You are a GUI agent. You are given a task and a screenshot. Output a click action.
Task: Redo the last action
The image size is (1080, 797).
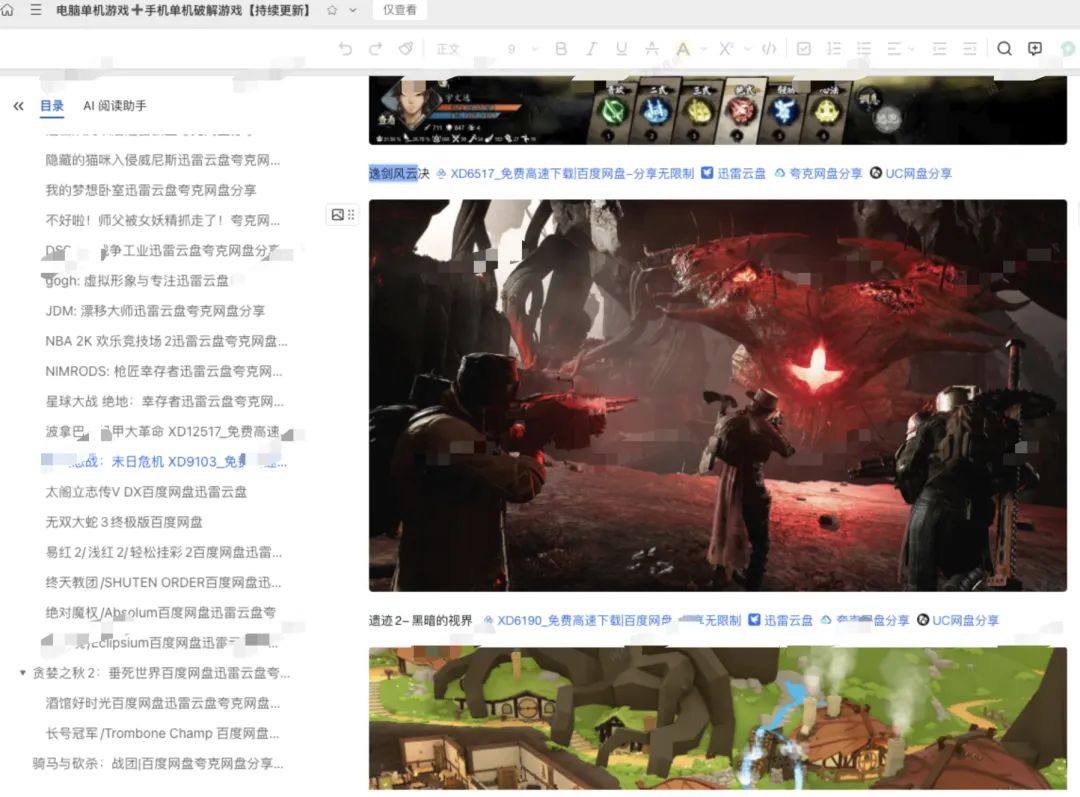click(x=375, y=48)
